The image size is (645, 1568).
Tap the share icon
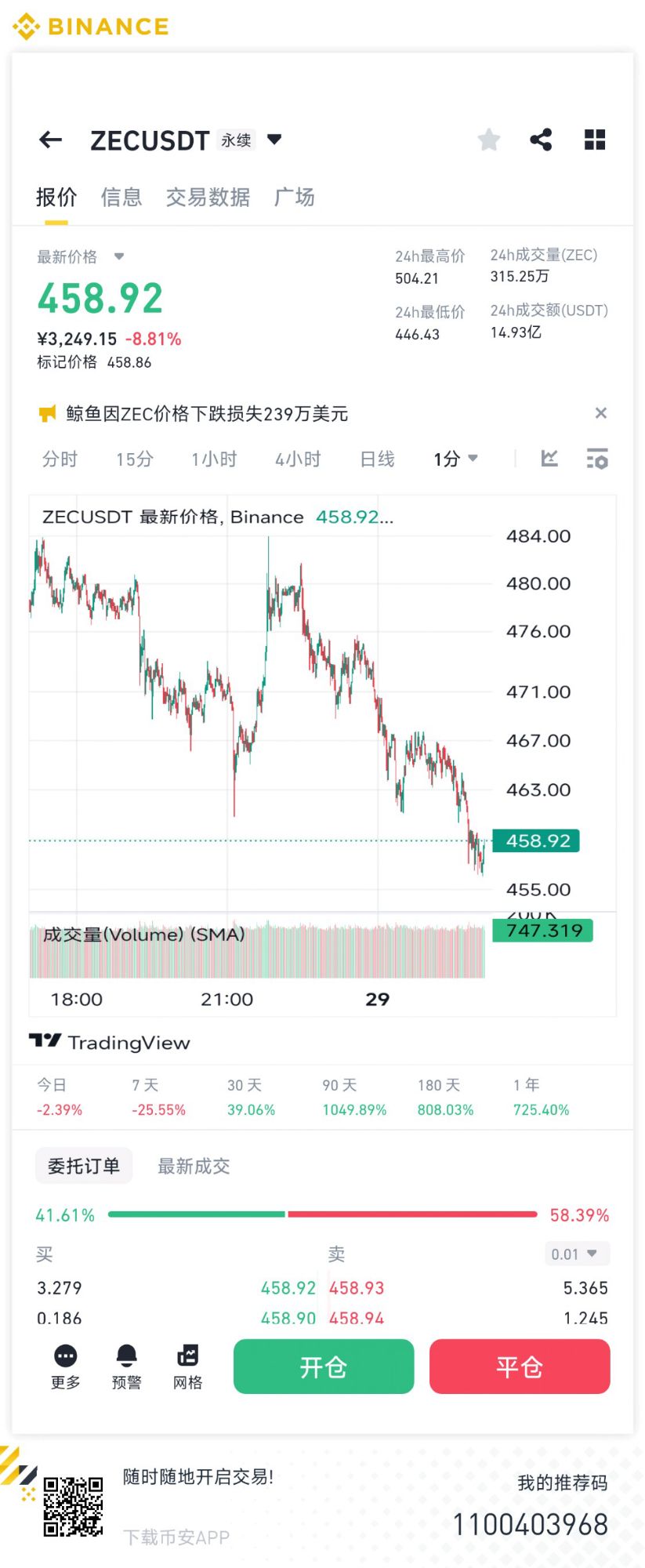tap(541, 140)
